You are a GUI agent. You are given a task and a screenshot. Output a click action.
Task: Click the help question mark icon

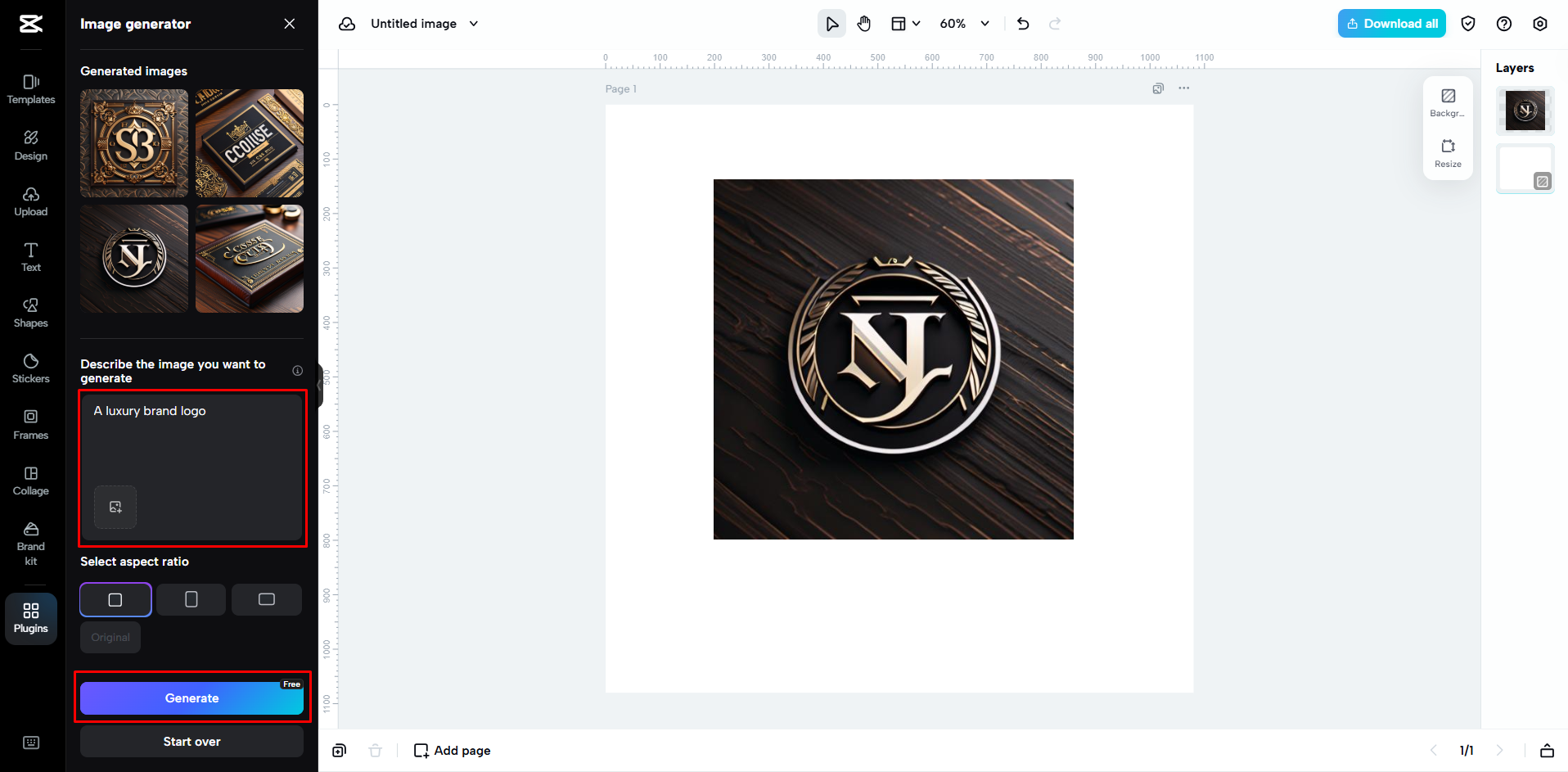click(x=1503, y=24)
